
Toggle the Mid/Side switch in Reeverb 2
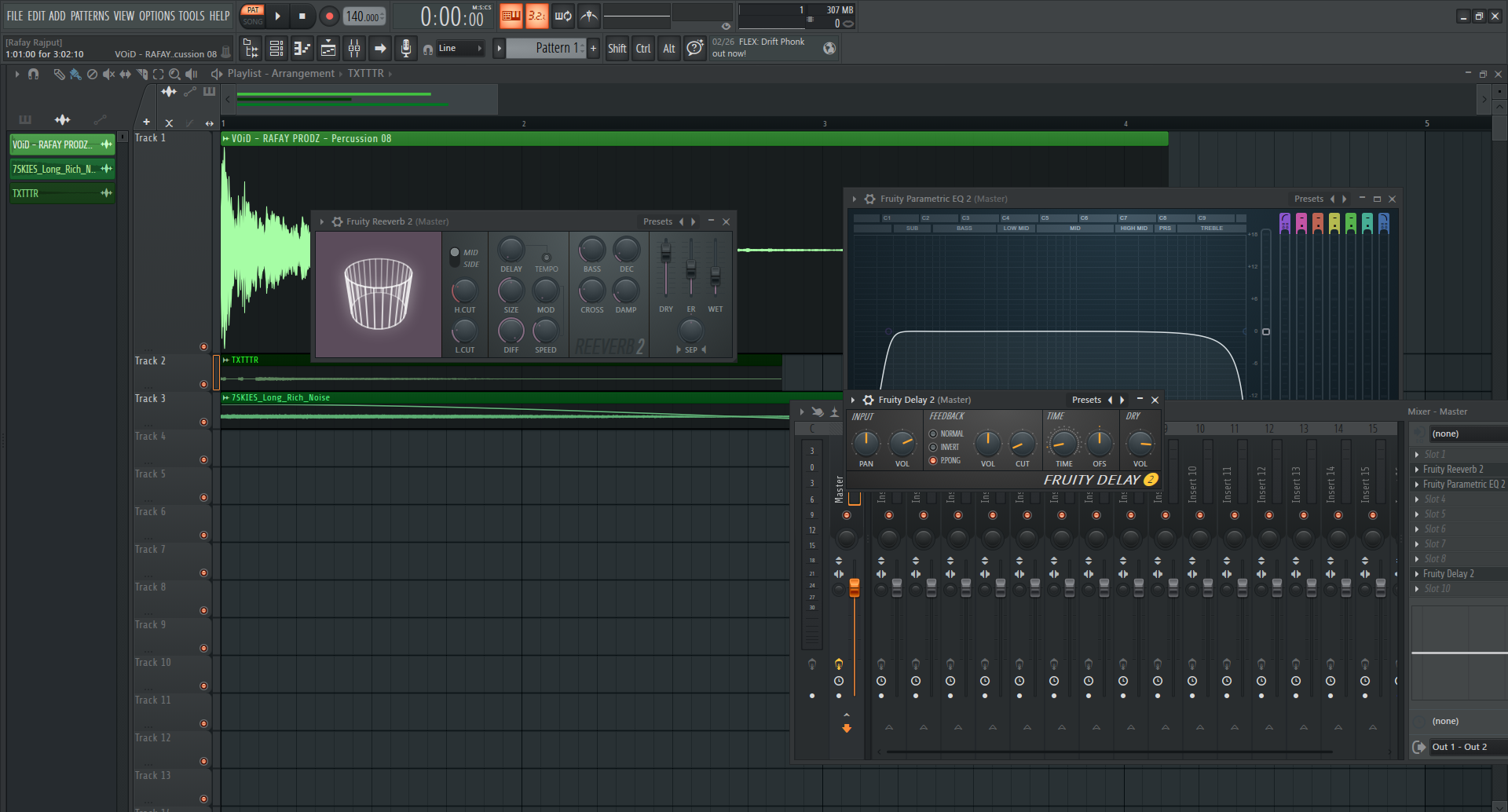(455, 257)
